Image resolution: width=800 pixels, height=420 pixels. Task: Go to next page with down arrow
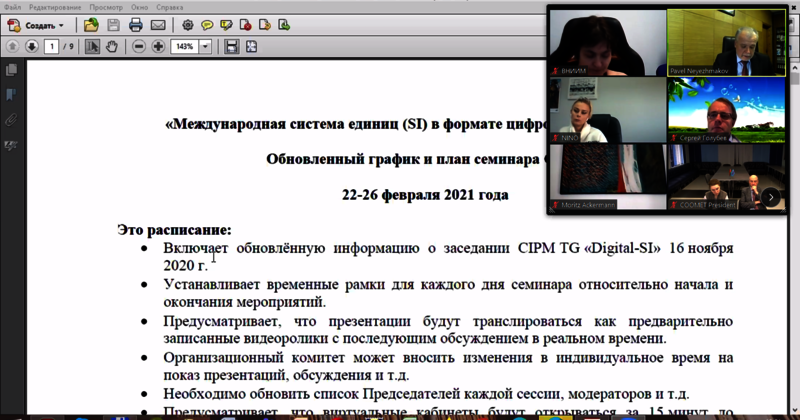click(x=32, y=46)
